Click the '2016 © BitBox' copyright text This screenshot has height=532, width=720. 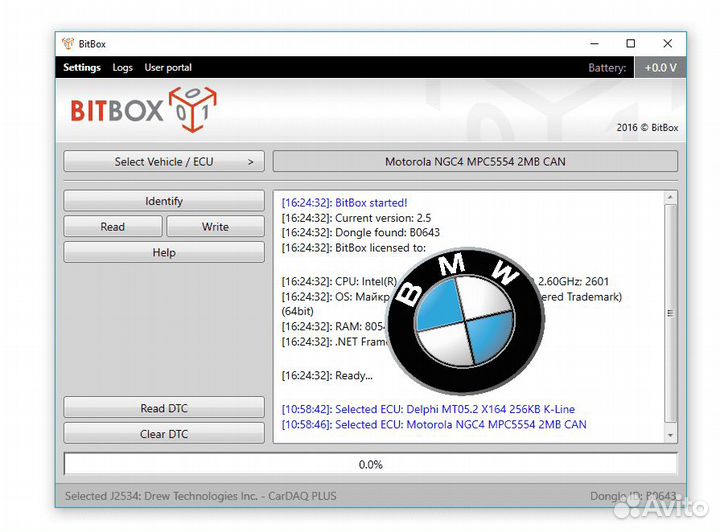(x=647, y=128)
